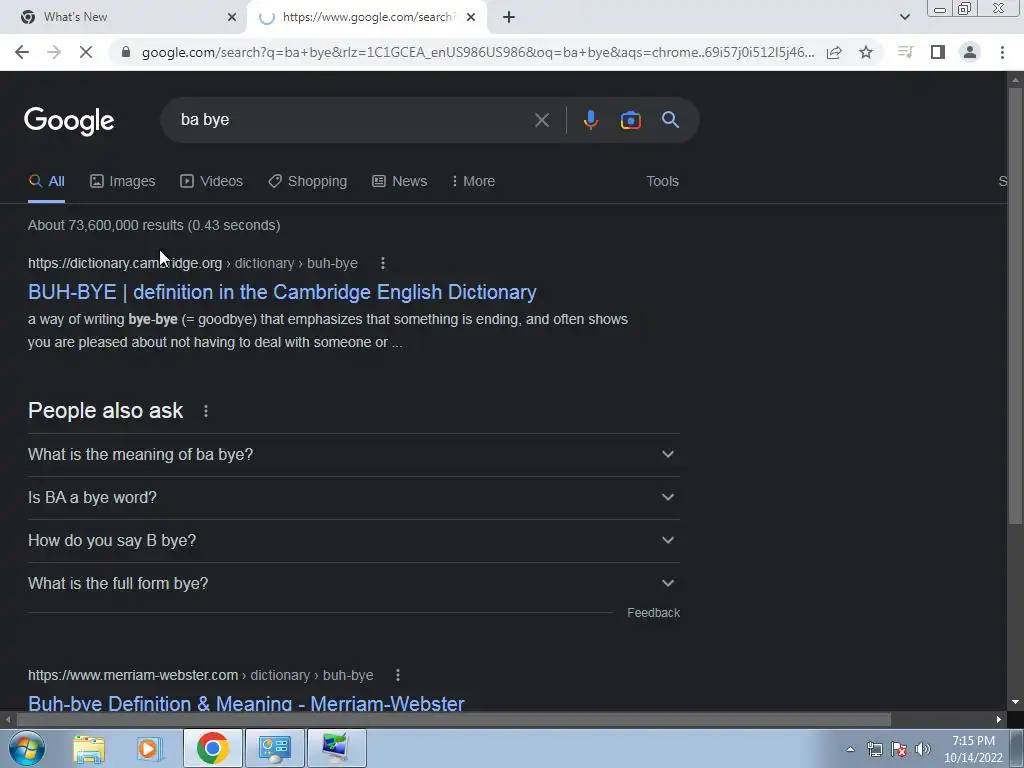
Task: Open Windows Media Player from taskbar
Action: [x=149, y=748]
